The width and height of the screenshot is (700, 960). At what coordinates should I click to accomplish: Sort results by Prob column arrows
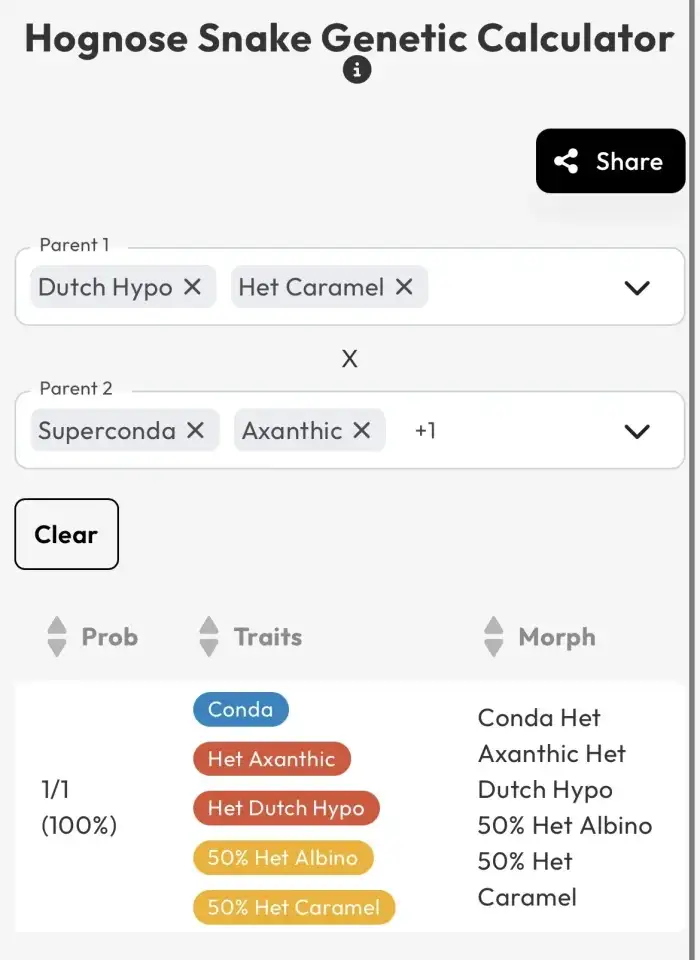tap(57, 637)
